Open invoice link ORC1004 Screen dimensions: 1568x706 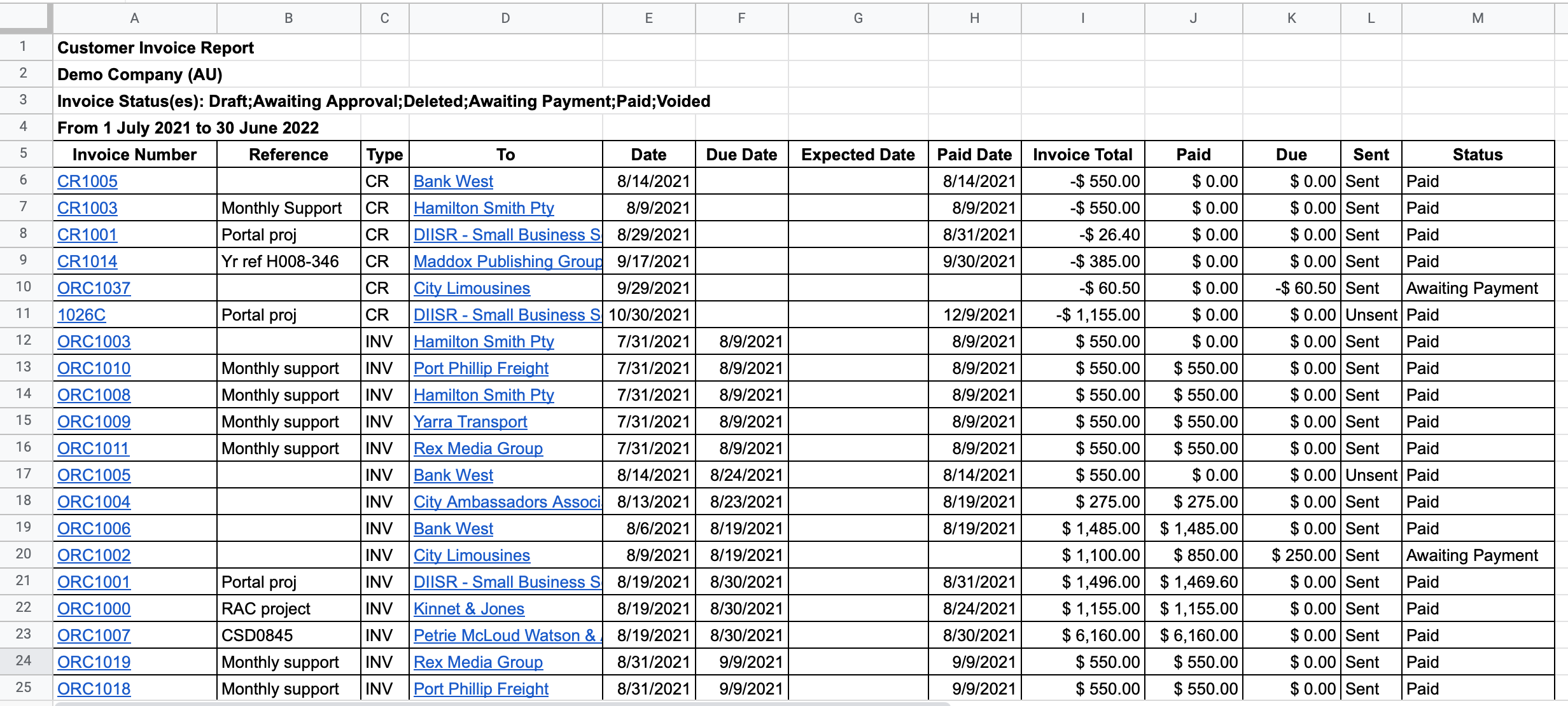[x=94, y=502]
